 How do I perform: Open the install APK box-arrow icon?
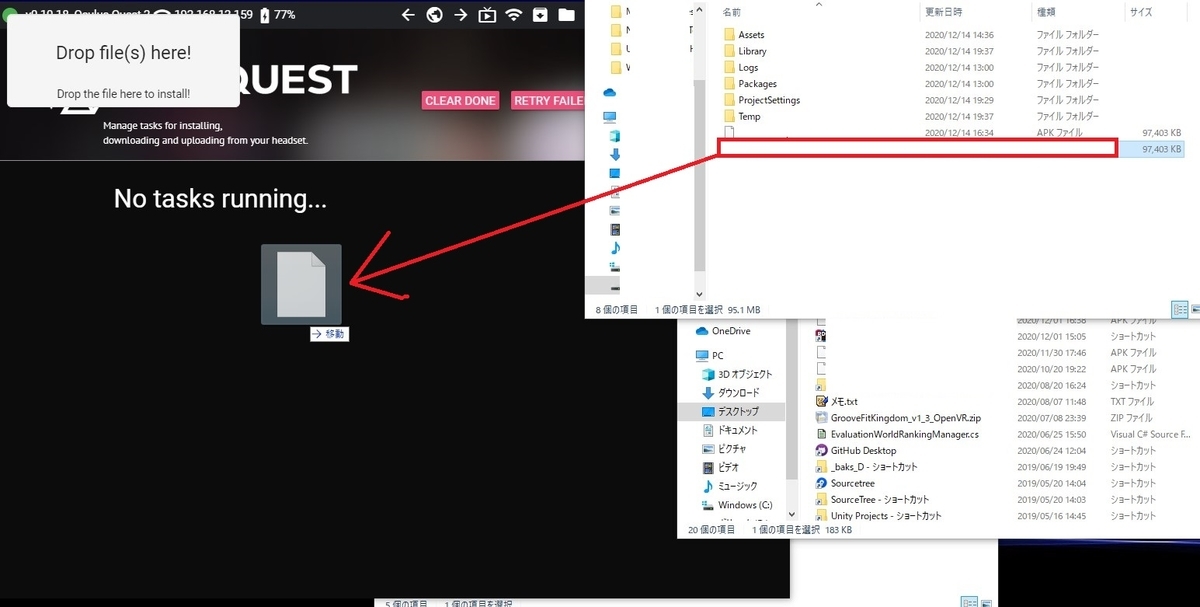(x=540, y=15)
